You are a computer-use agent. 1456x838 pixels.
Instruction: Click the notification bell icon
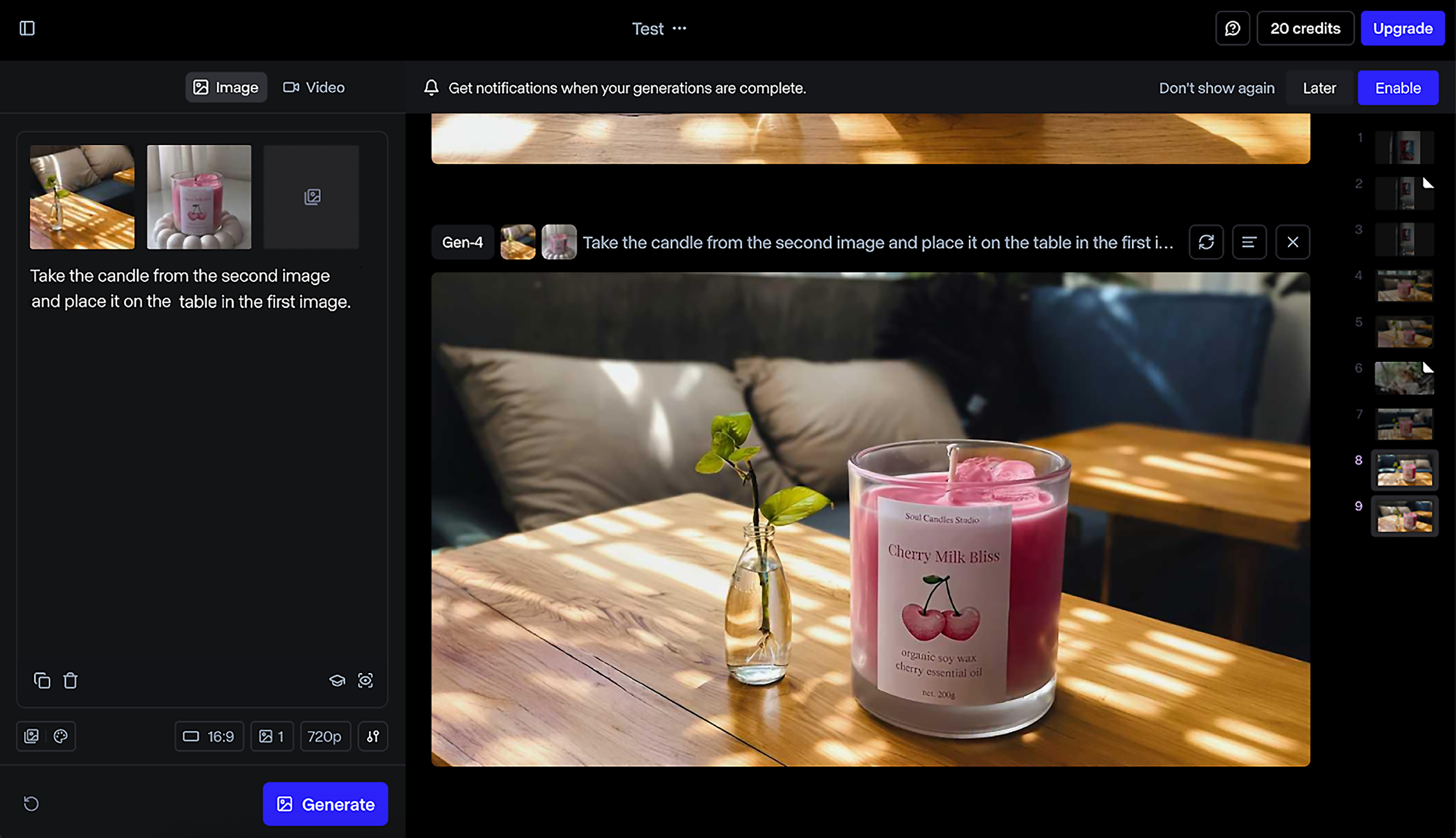431,87
